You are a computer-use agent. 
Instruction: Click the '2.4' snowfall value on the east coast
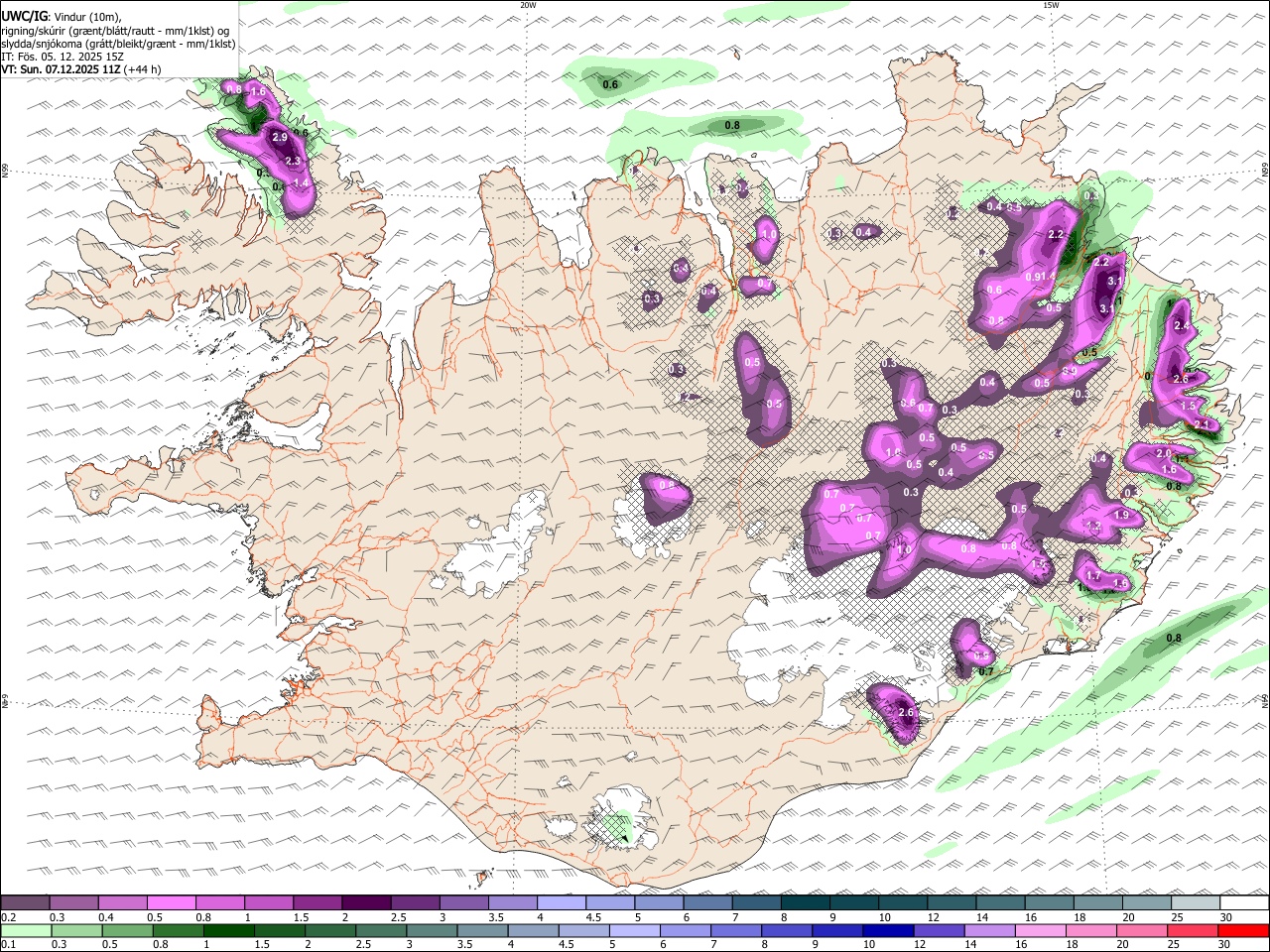[1182, 326]
